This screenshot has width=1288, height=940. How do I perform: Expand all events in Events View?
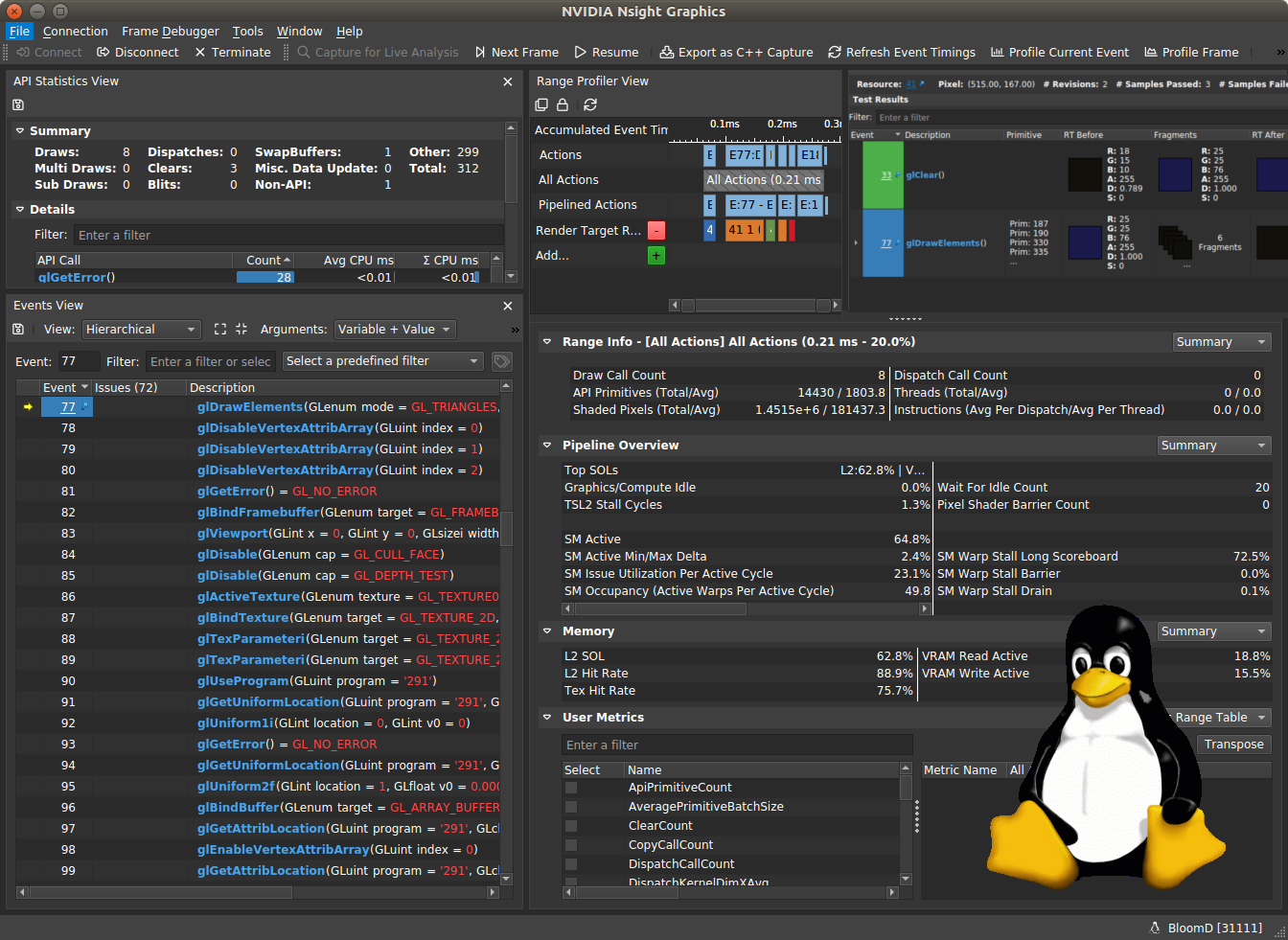point(220,329)
